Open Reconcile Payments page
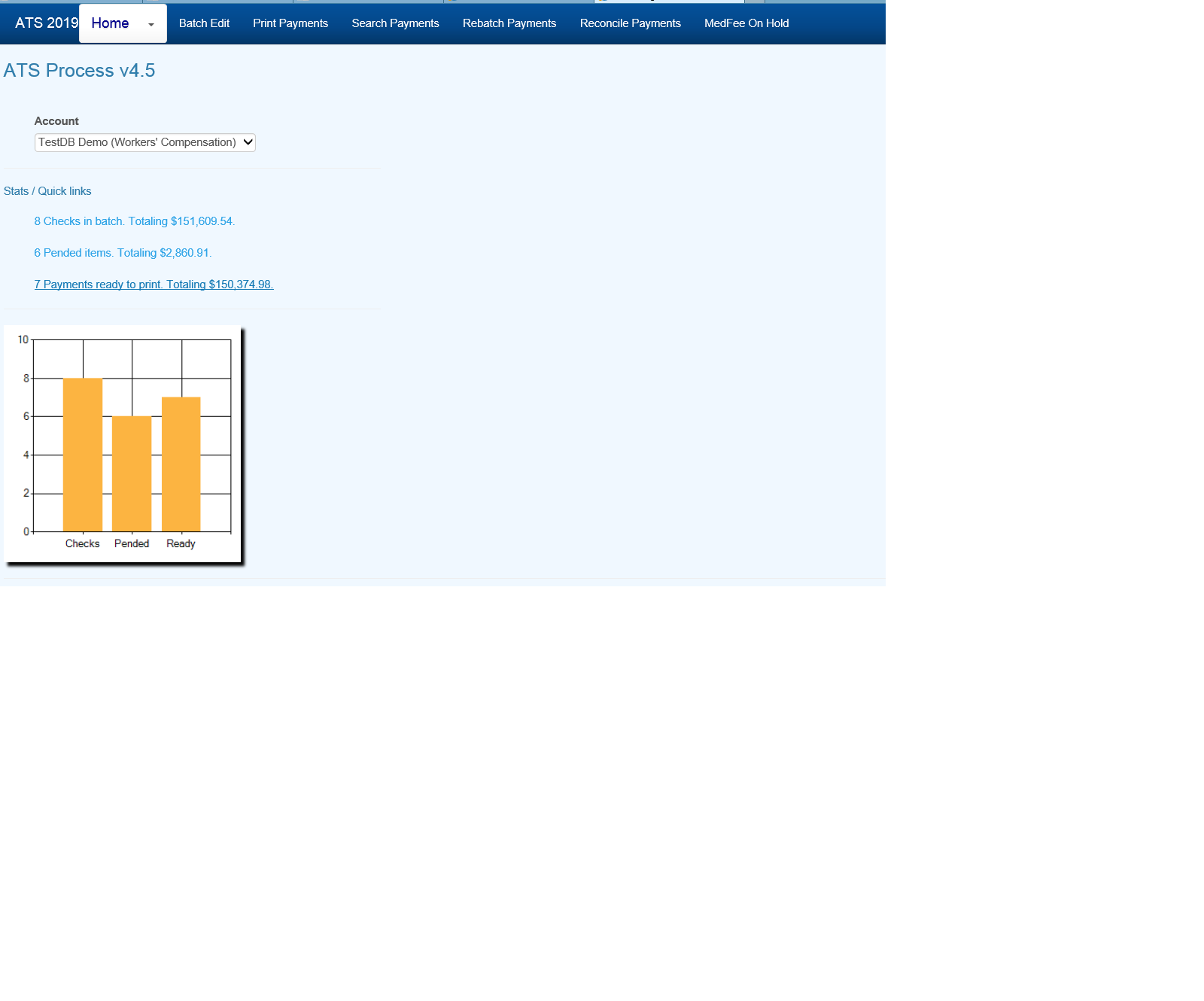Viewport: 1204px width, 1001px height. [630, 23]
